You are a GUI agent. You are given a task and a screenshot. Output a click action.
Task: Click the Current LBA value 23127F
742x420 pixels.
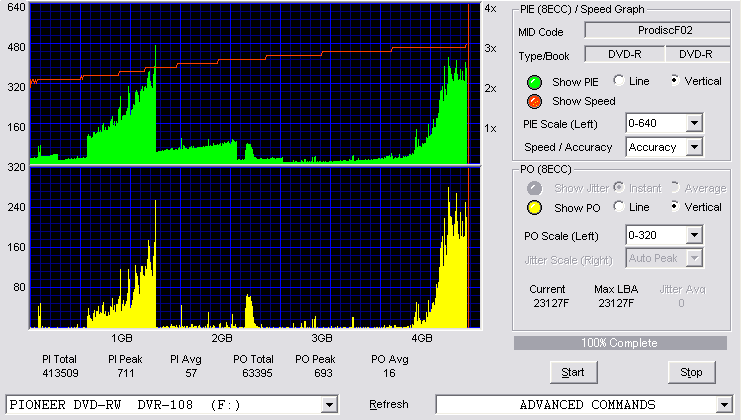click(x=551, y=303)
